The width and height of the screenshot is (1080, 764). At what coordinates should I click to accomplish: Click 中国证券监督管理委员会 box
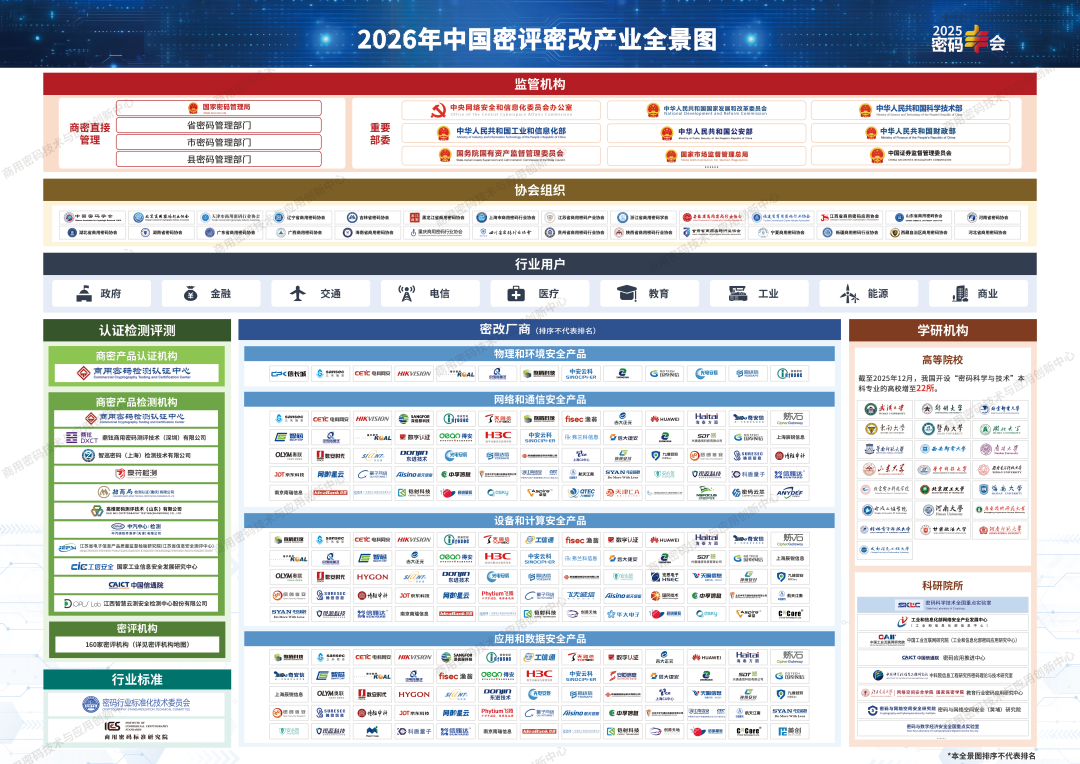pos(911,155)
